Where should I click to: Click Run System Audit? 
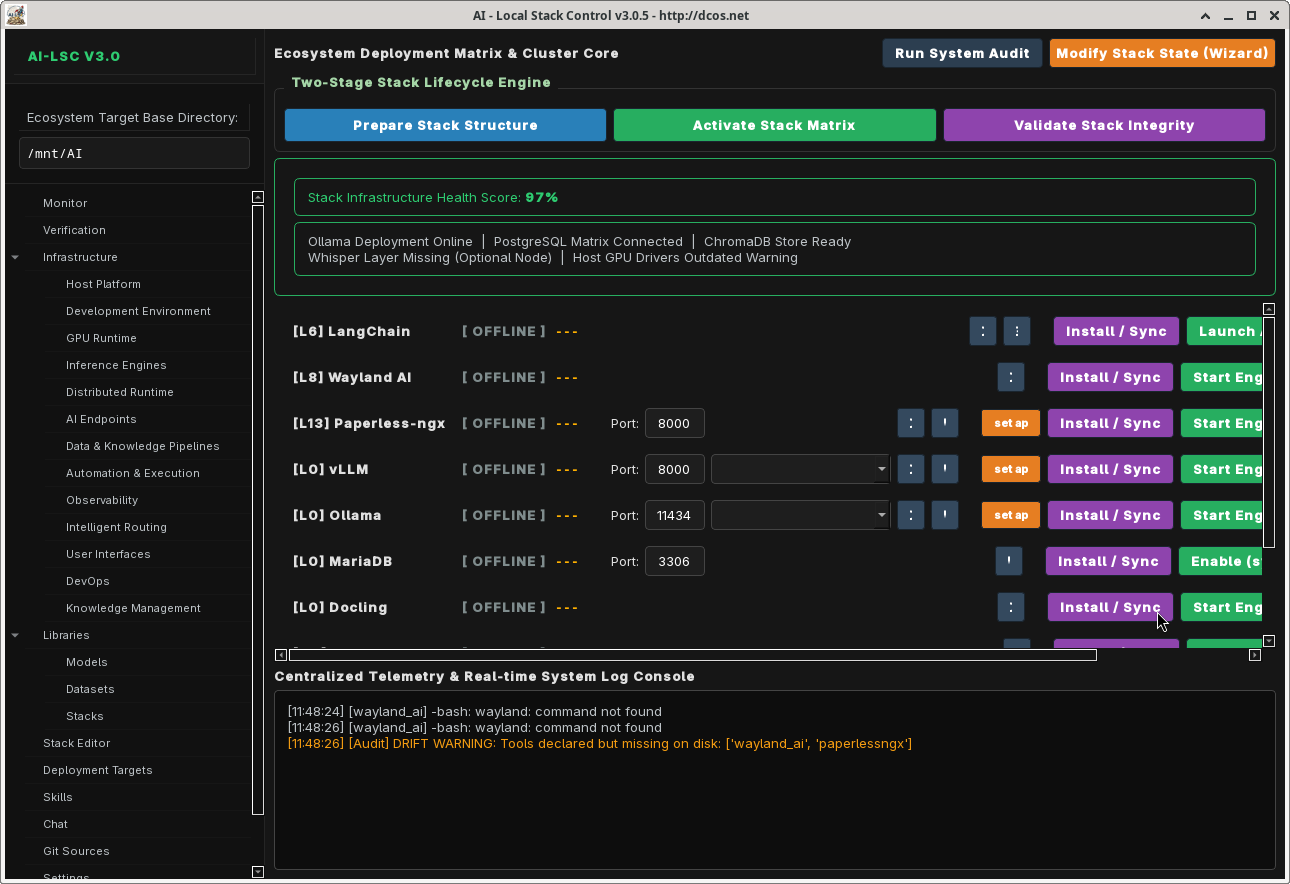tap(962, 53)
